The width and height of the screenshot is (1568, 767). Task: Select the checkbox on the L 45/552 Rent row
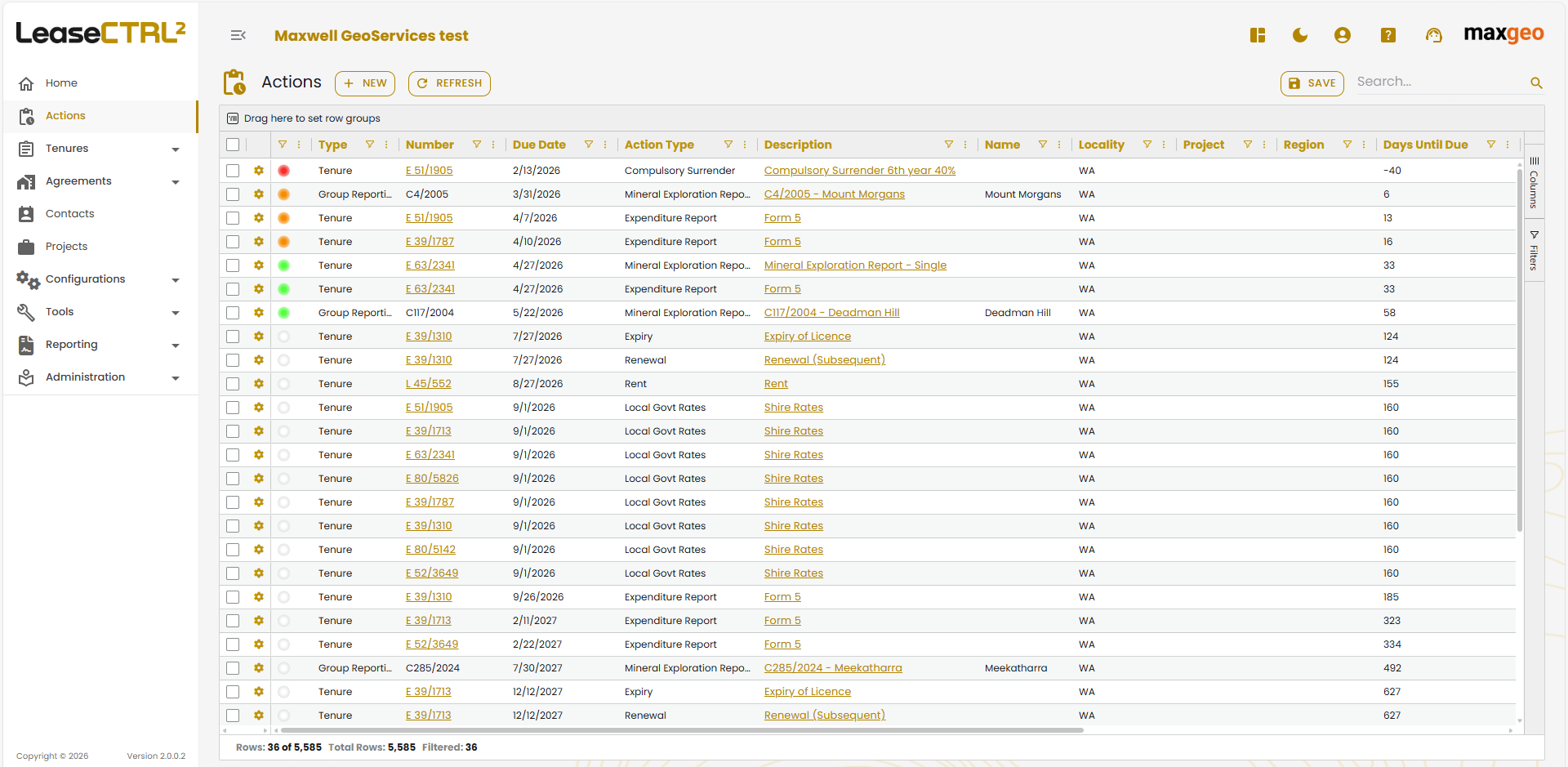pos(233,383)
